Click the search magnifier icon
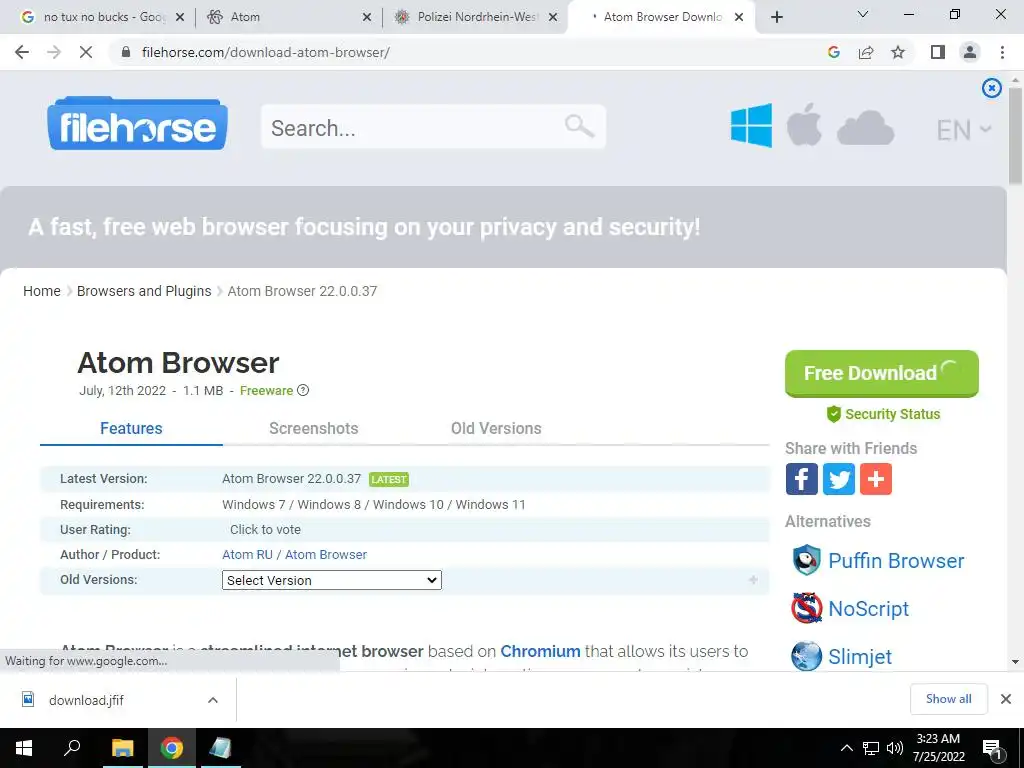The image size is (1024, 768). (x=579, y=125)
